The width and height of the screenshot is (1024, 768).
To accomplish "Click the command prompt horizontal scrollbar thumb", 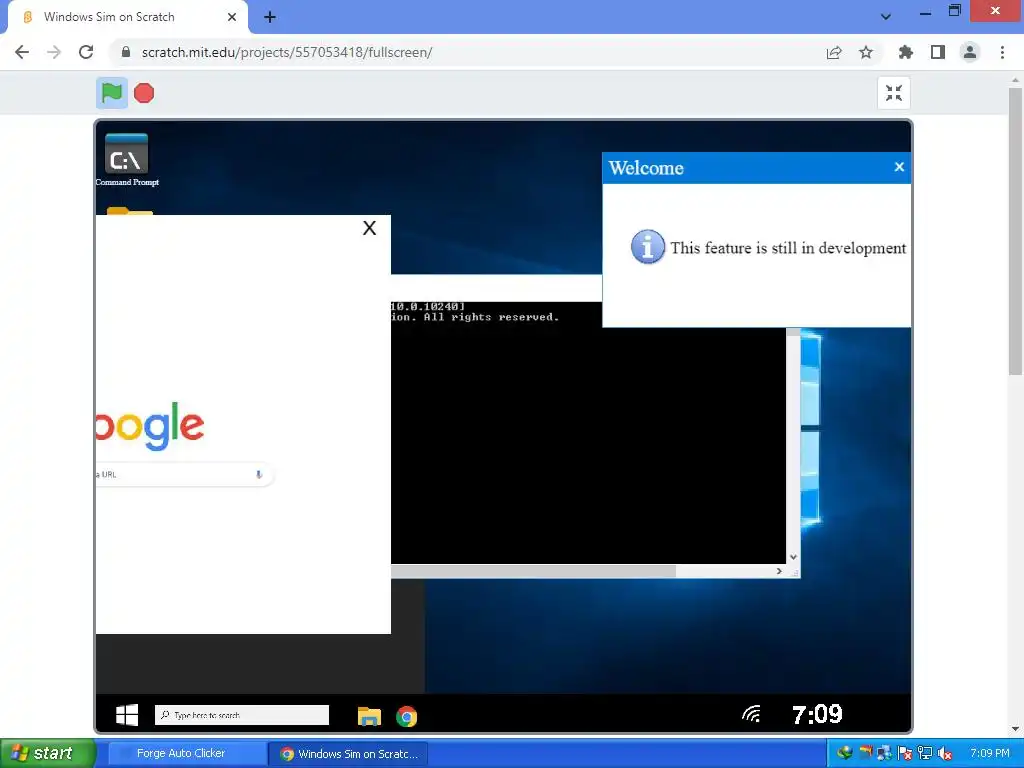I will point(533,571).
